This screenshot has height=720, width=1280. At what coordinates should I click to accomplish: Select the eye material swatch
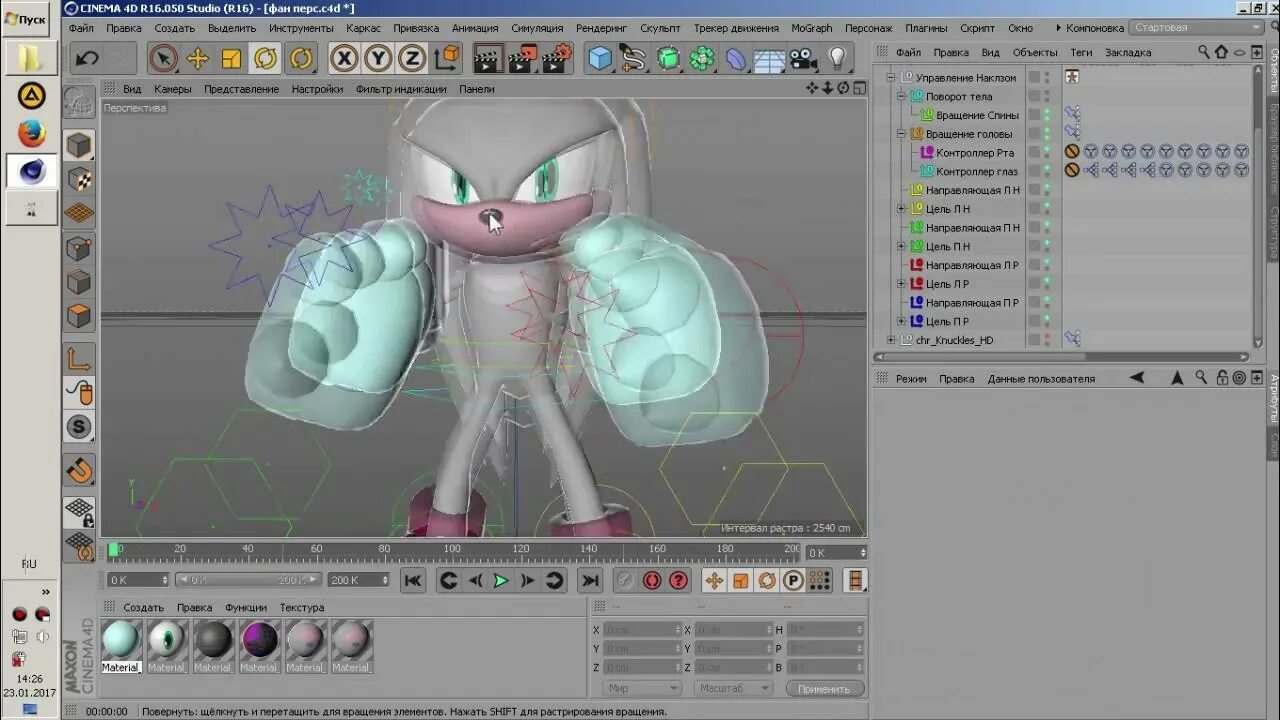pyautogui.click(x=167, y=640)
